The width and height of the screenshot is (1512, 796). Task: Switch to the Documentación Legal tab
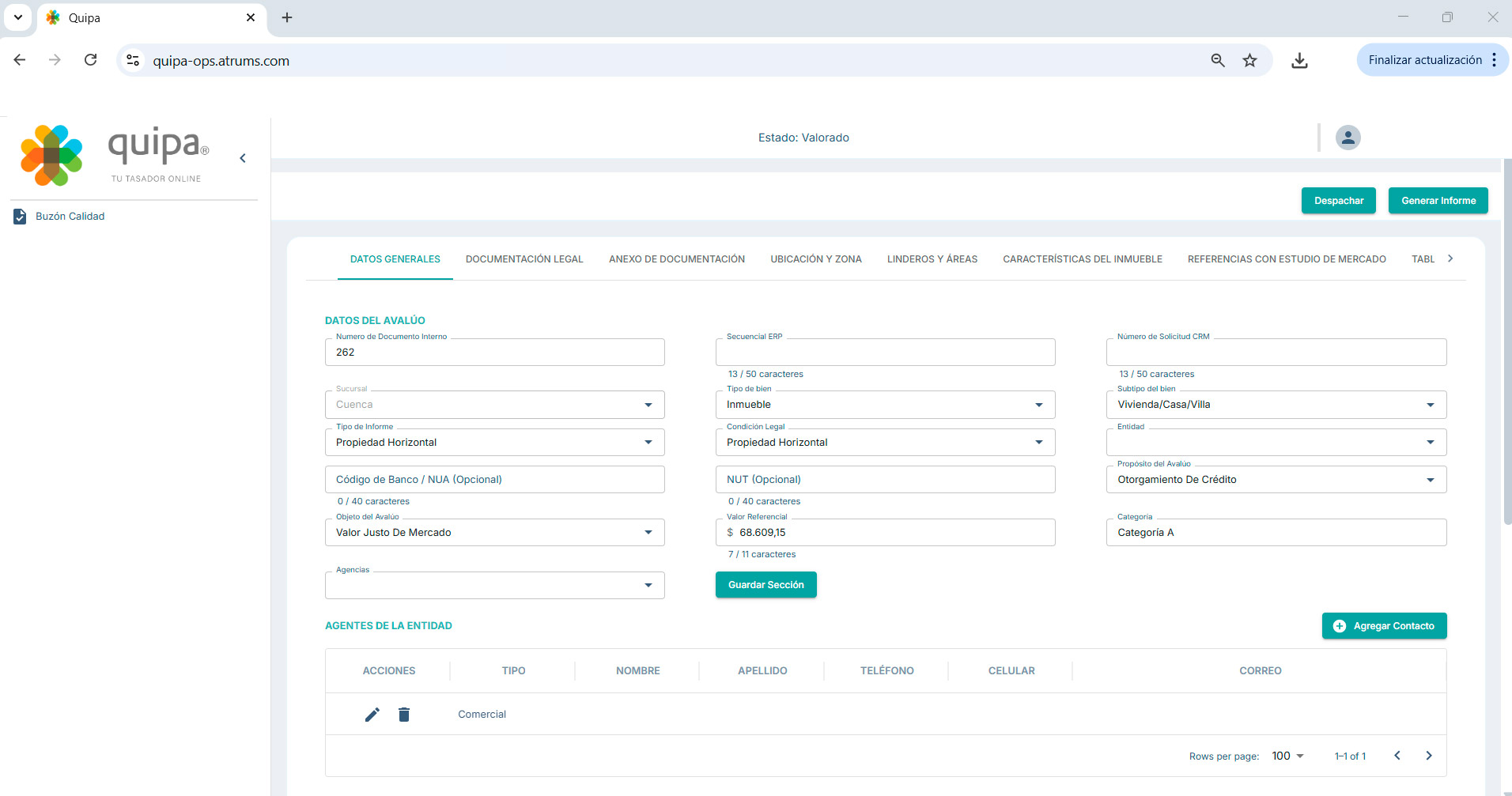coord(524,259)
